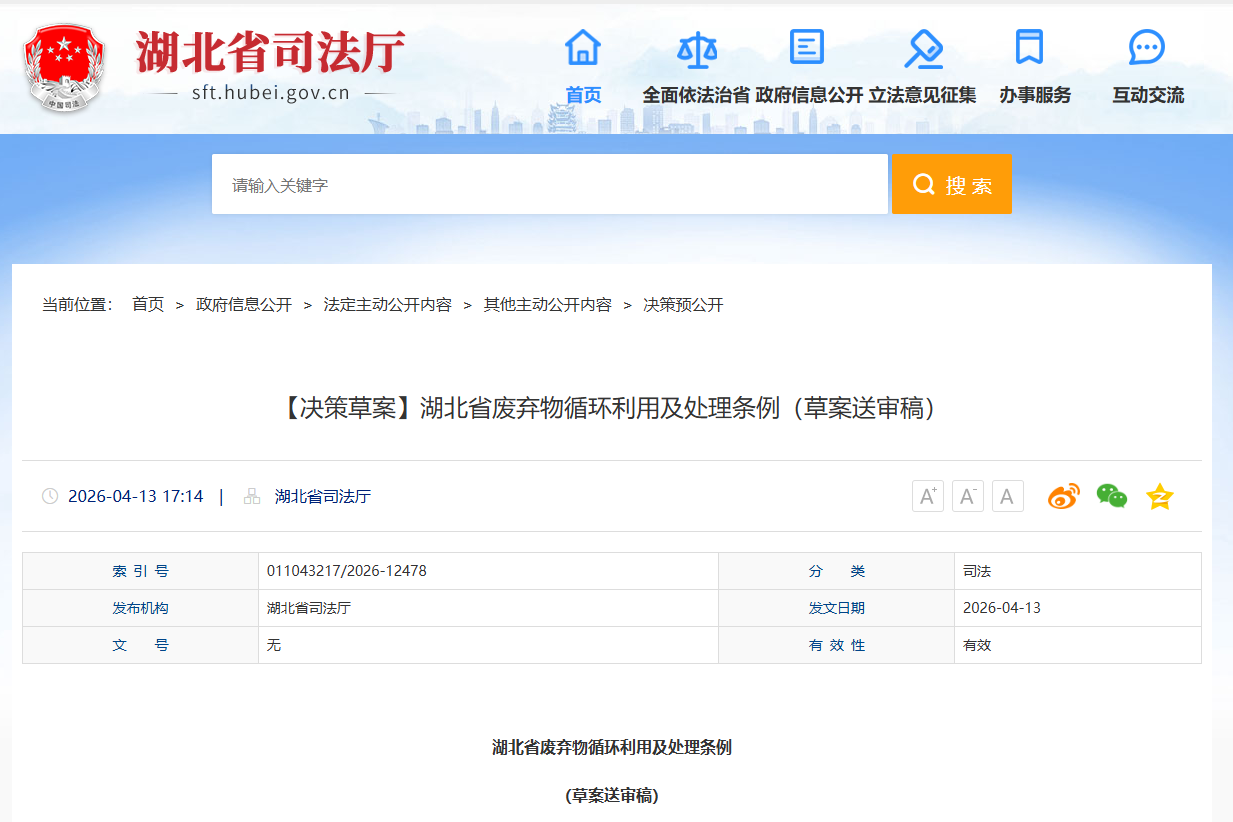1233x822 pixels.
Task: Navigate to 法定主动公开内容 breadcrumb
Action: point(388,305)
